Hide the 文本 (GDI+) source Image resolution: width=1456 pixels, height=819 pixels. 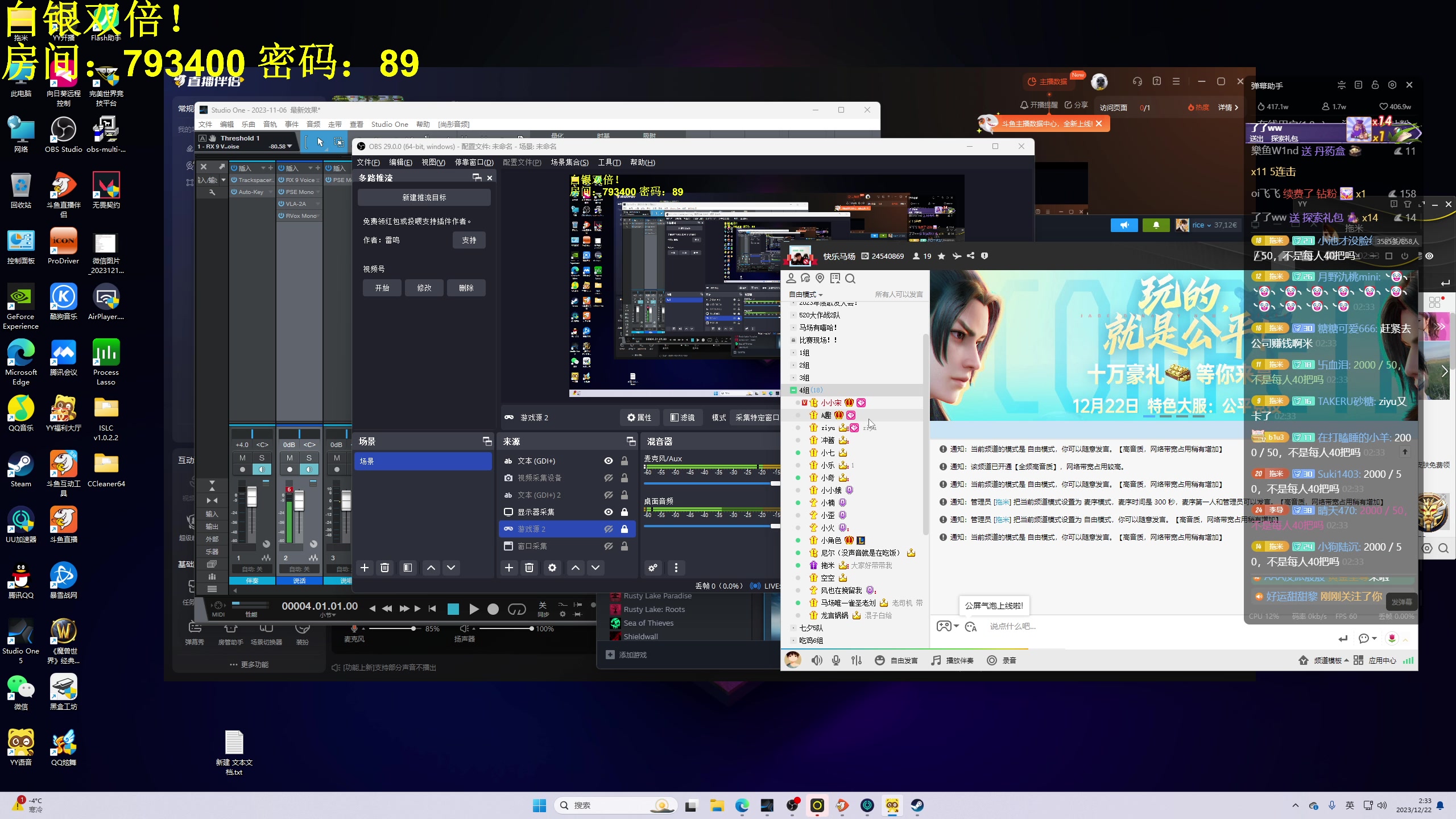coord(609,461)
